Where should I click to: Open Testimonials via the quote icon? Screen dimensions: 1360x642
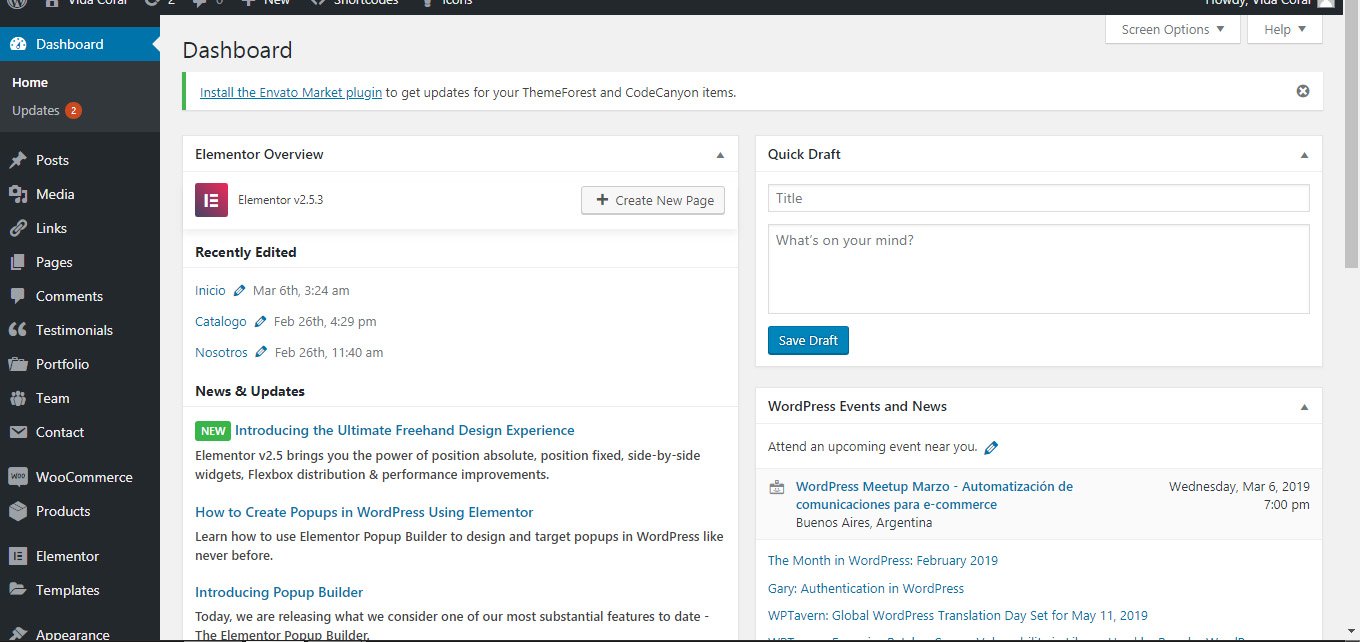pos(17,330)
